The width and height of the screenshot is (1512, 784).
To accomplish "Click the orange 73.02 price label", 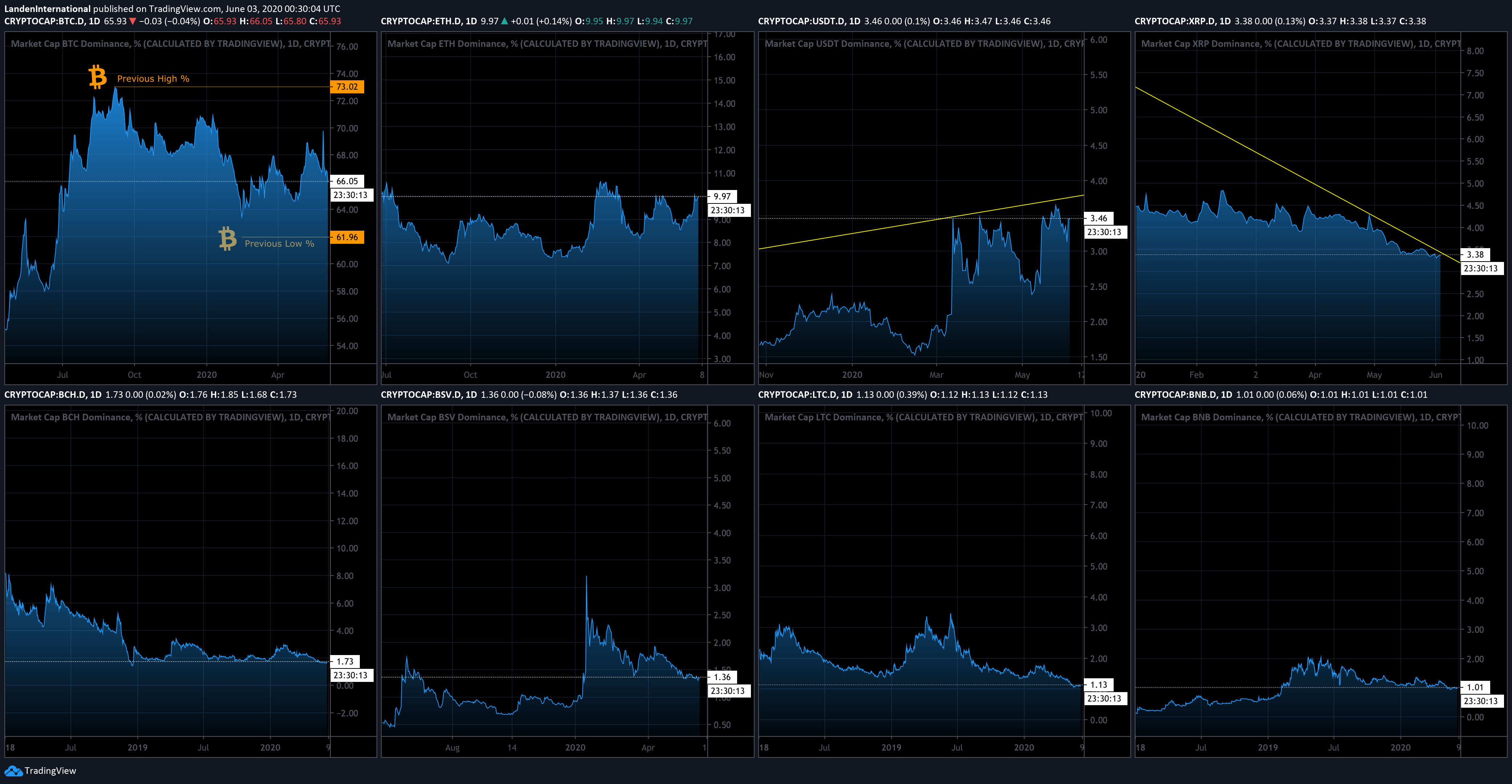I will [x=347, y=87].
